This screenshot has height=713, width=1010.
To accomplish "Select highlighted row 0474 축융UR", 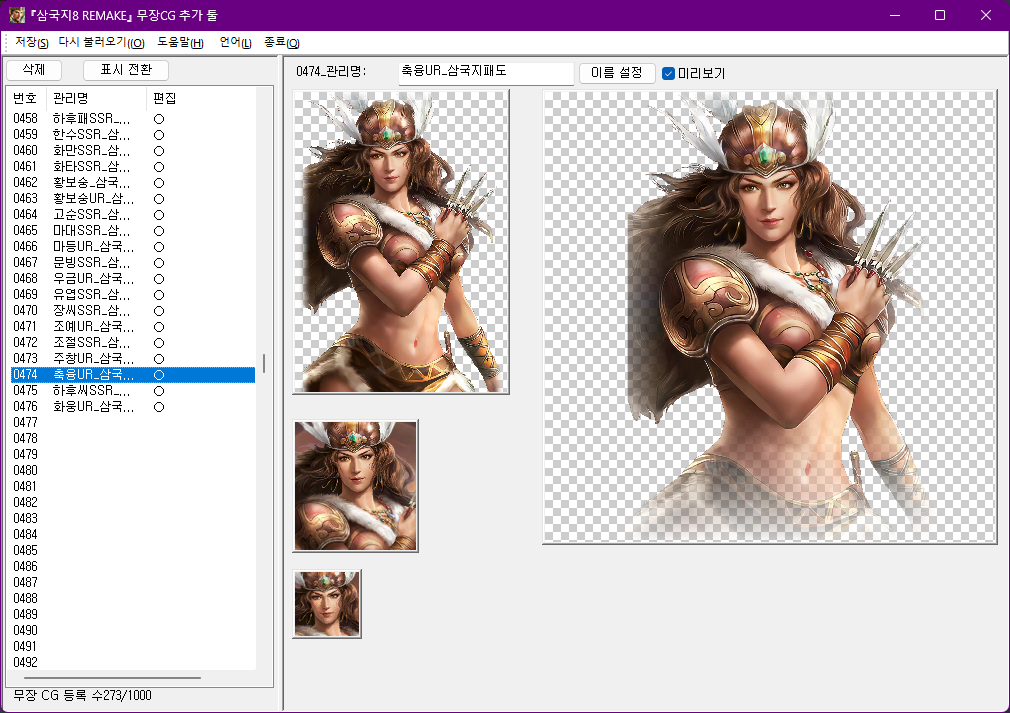I will coord(133,375).
